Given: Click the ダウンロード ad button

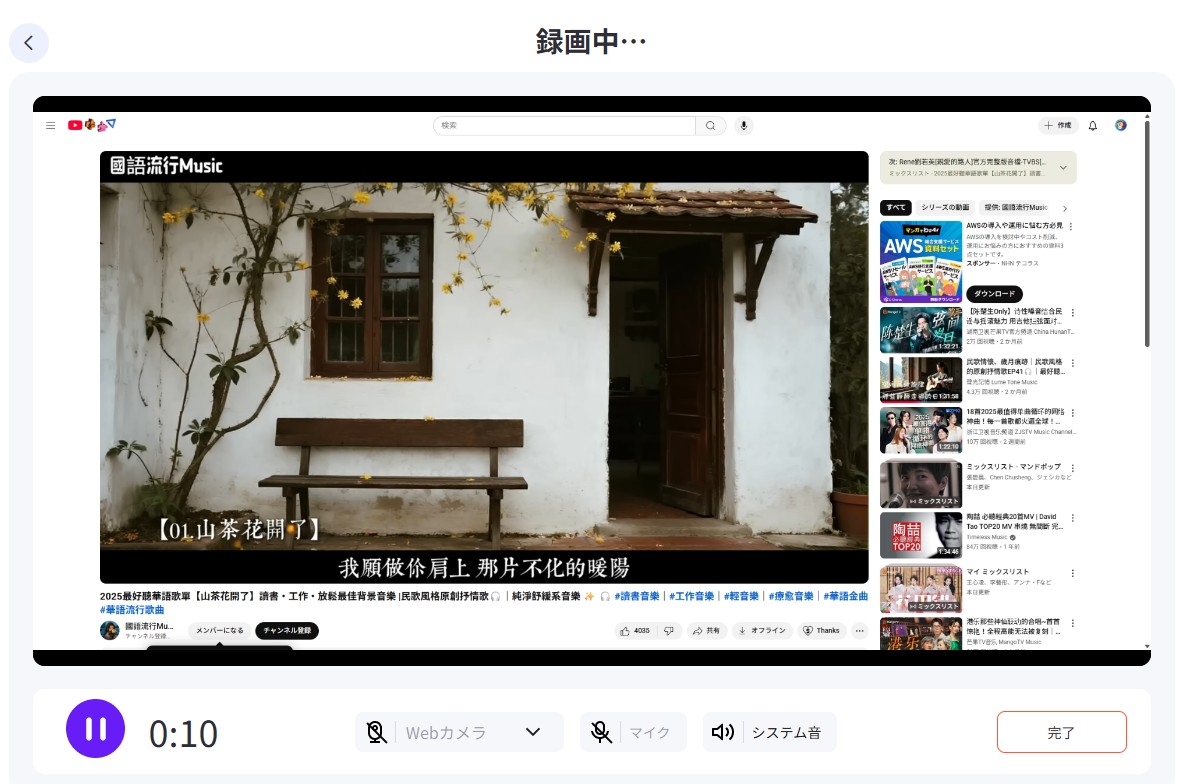Looking at the screenshot, I should coord(994,293).
